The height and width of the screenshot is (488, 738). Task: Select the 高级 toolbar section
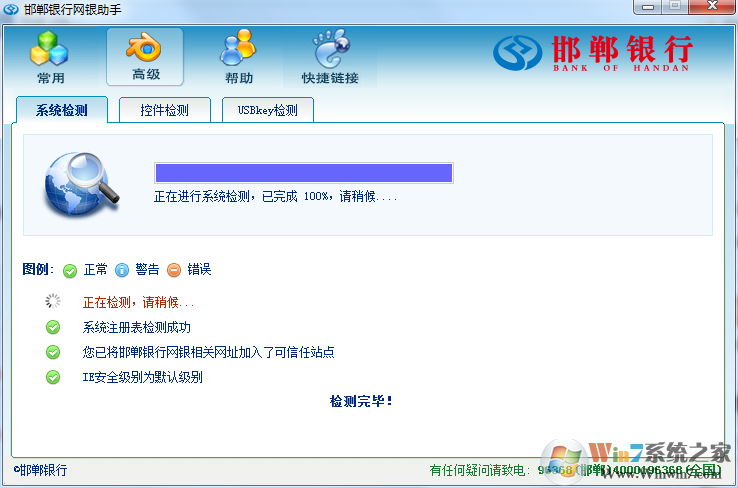pos(145,57)
